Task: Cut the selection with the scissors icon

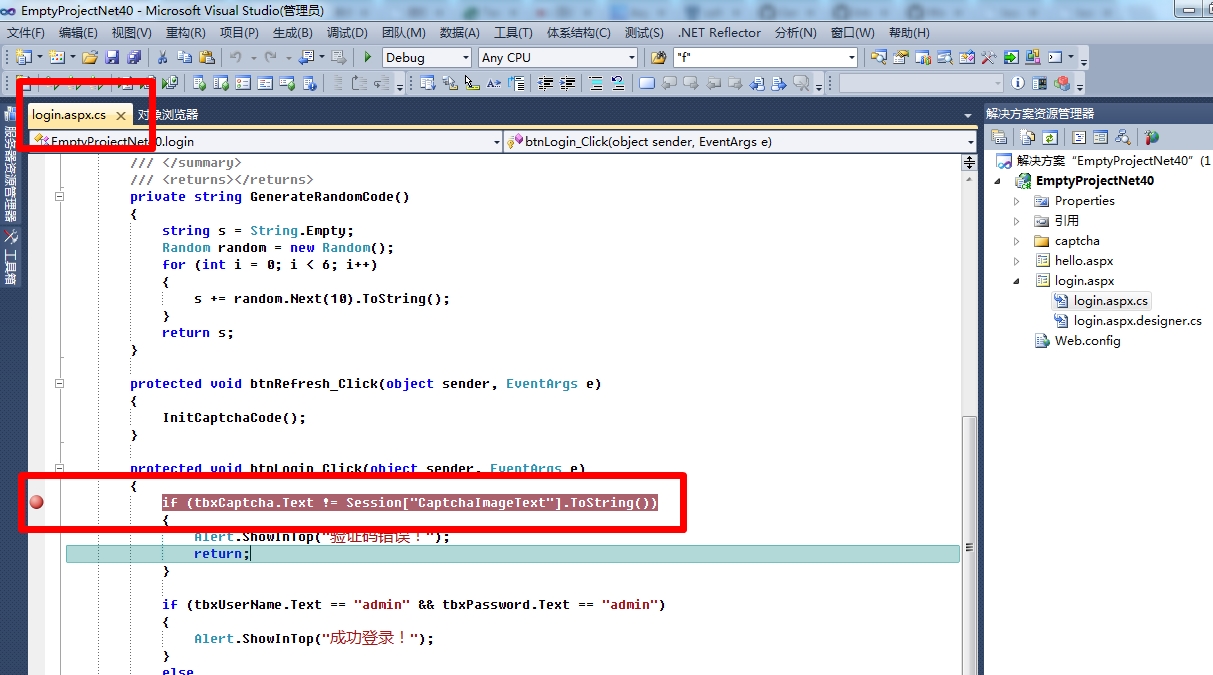Action: 162,57
